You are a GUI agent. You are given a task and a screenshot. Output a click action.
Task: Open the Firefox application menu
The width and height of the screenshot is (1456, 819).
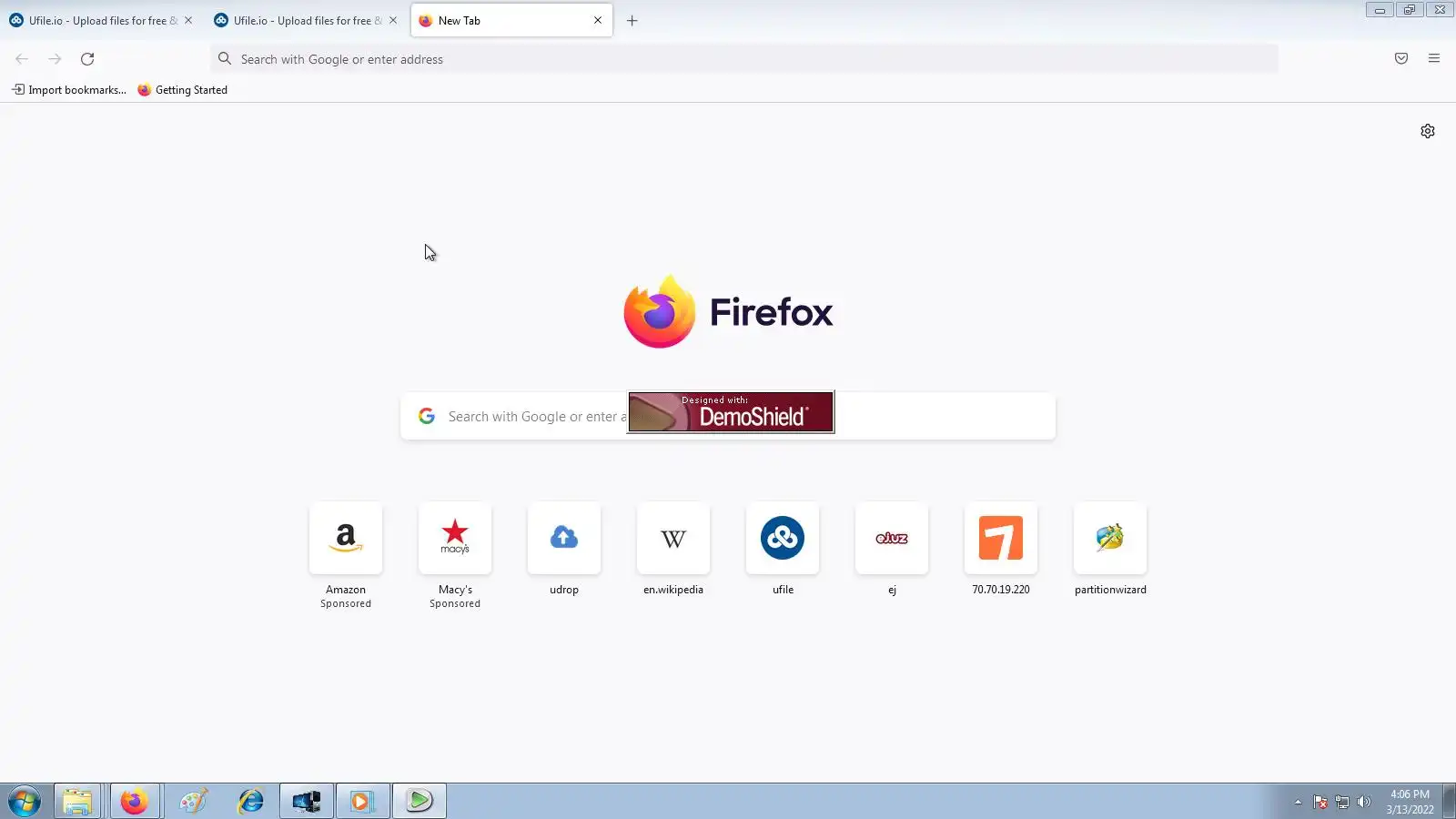(x=1434, y=58)
